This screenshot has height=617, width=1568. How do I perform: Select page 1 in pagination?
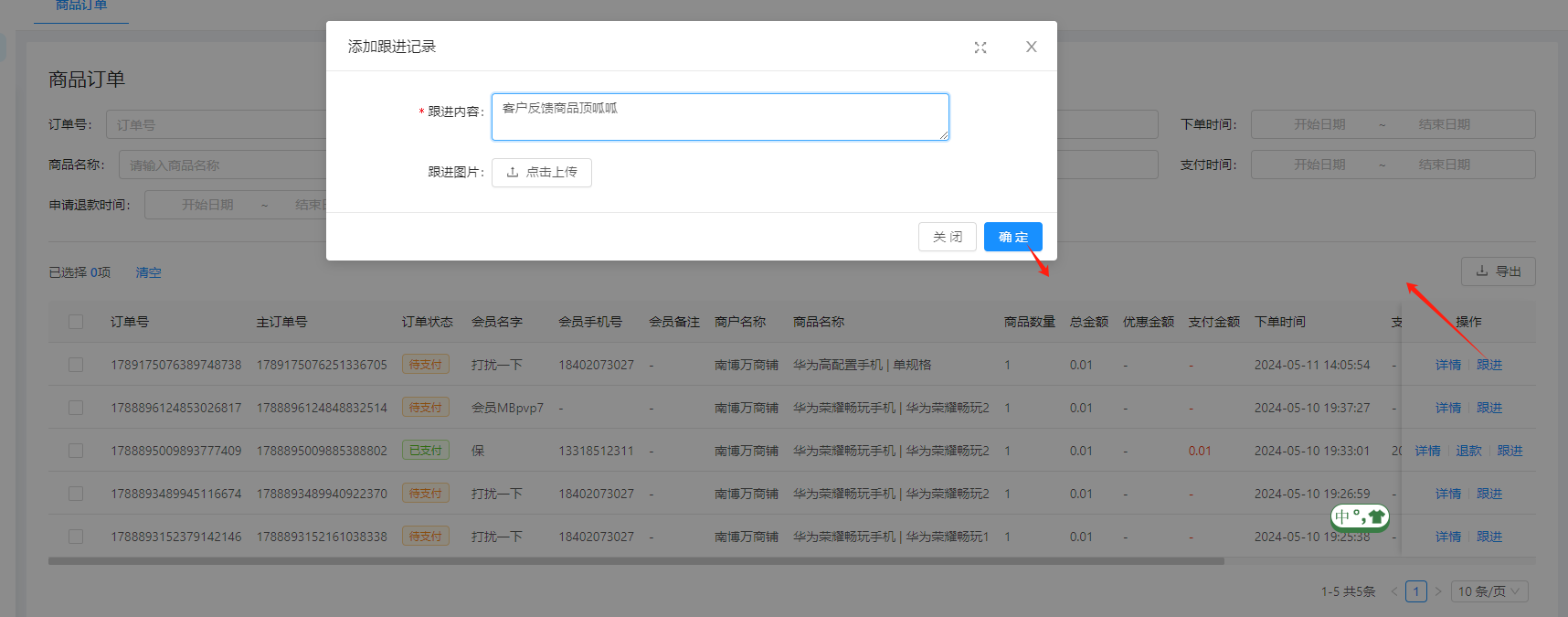1416,591
